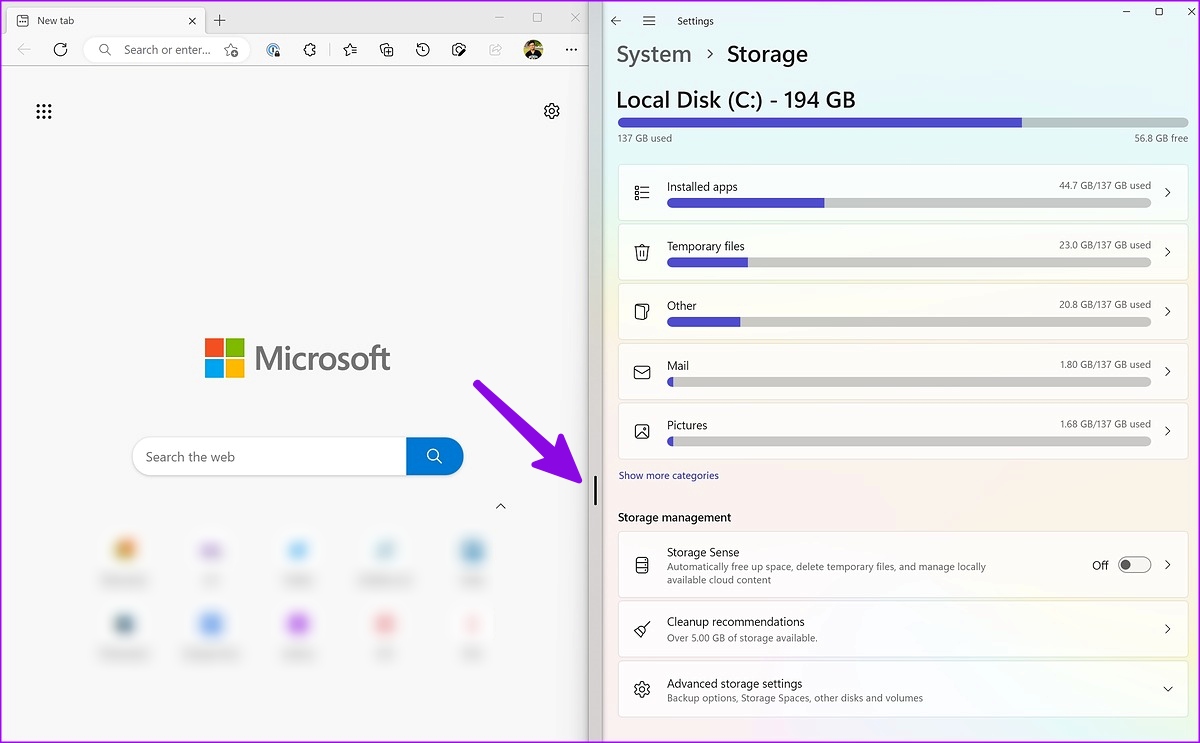Screen dimensions: 1200x743
Task: Open Edge extensions puzzle icon
Action: point(310,49)
